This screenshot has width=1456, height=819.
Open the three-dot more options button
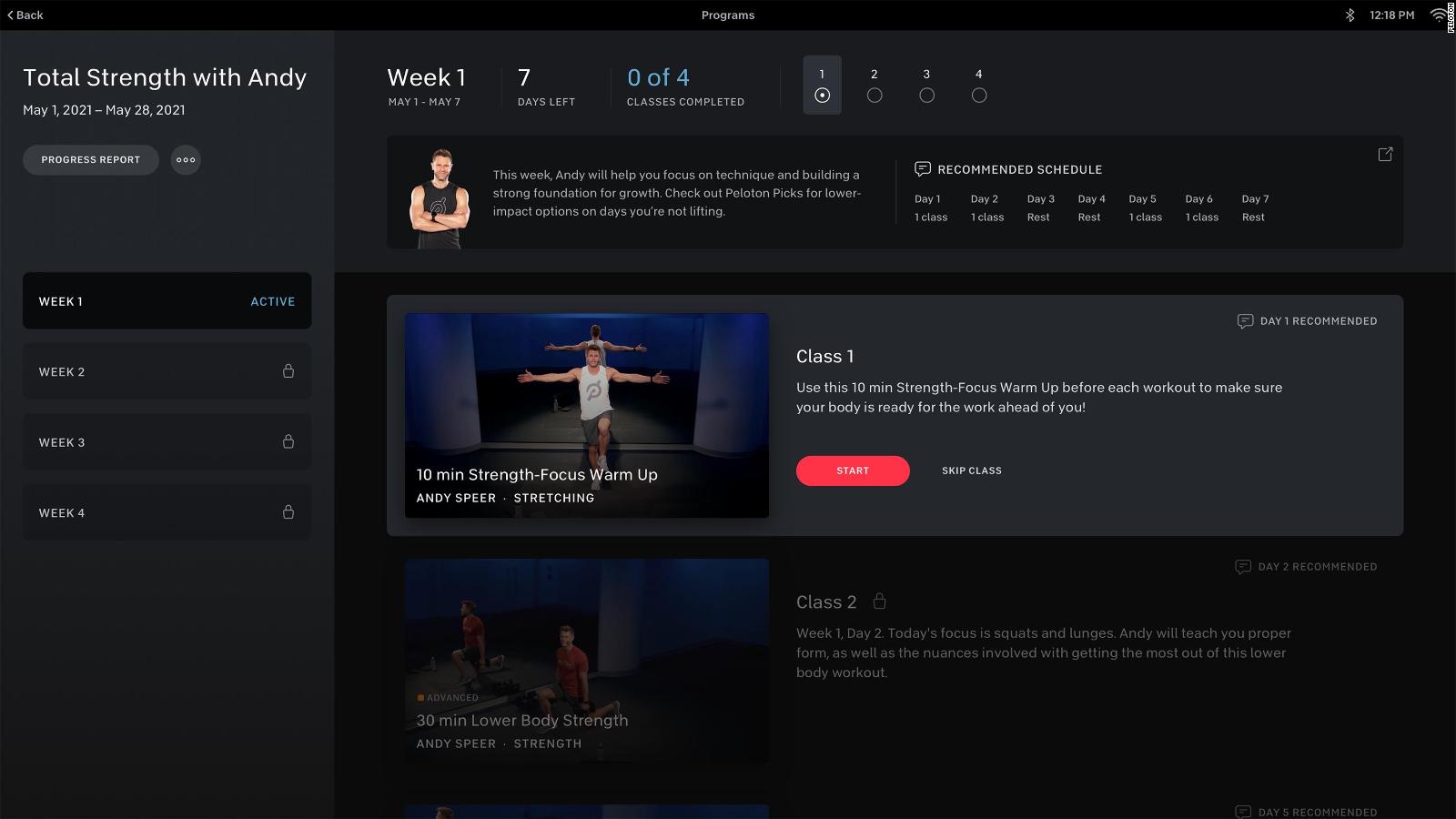pos(186,159)
